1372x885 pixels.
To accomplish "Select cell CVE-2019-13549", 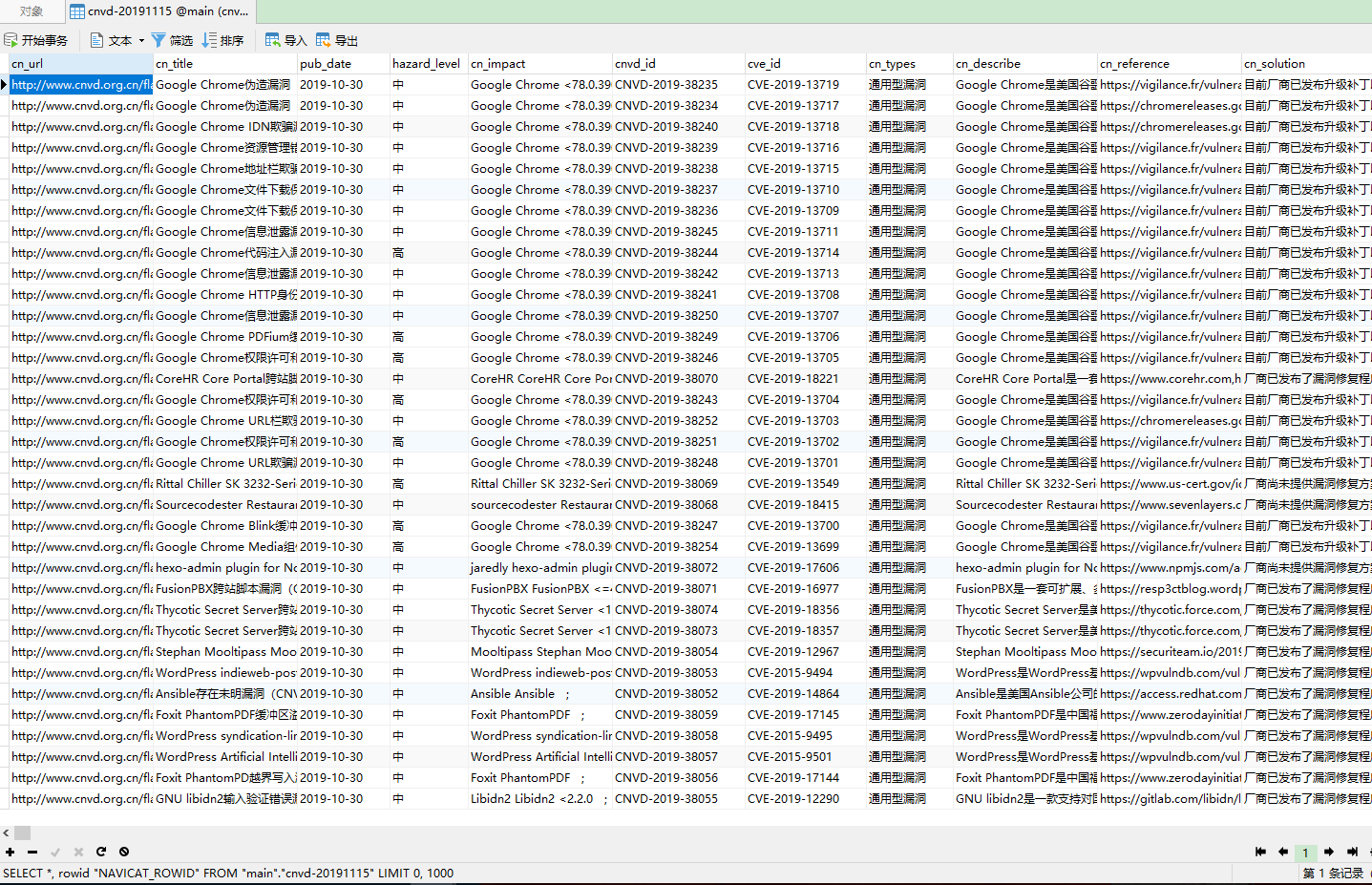I will click(806, 484).
